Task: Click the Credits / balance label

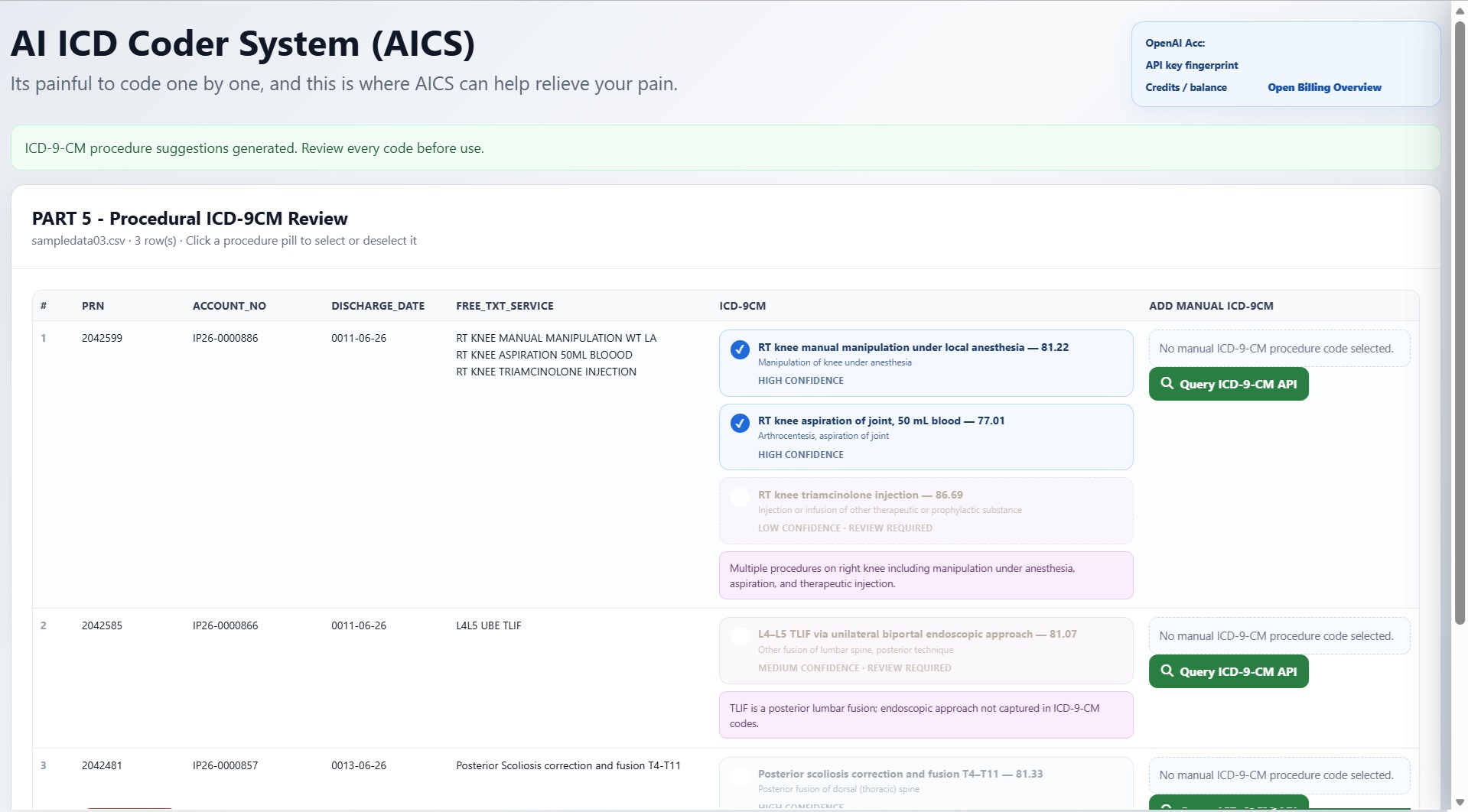Action: coord(1186,87)
